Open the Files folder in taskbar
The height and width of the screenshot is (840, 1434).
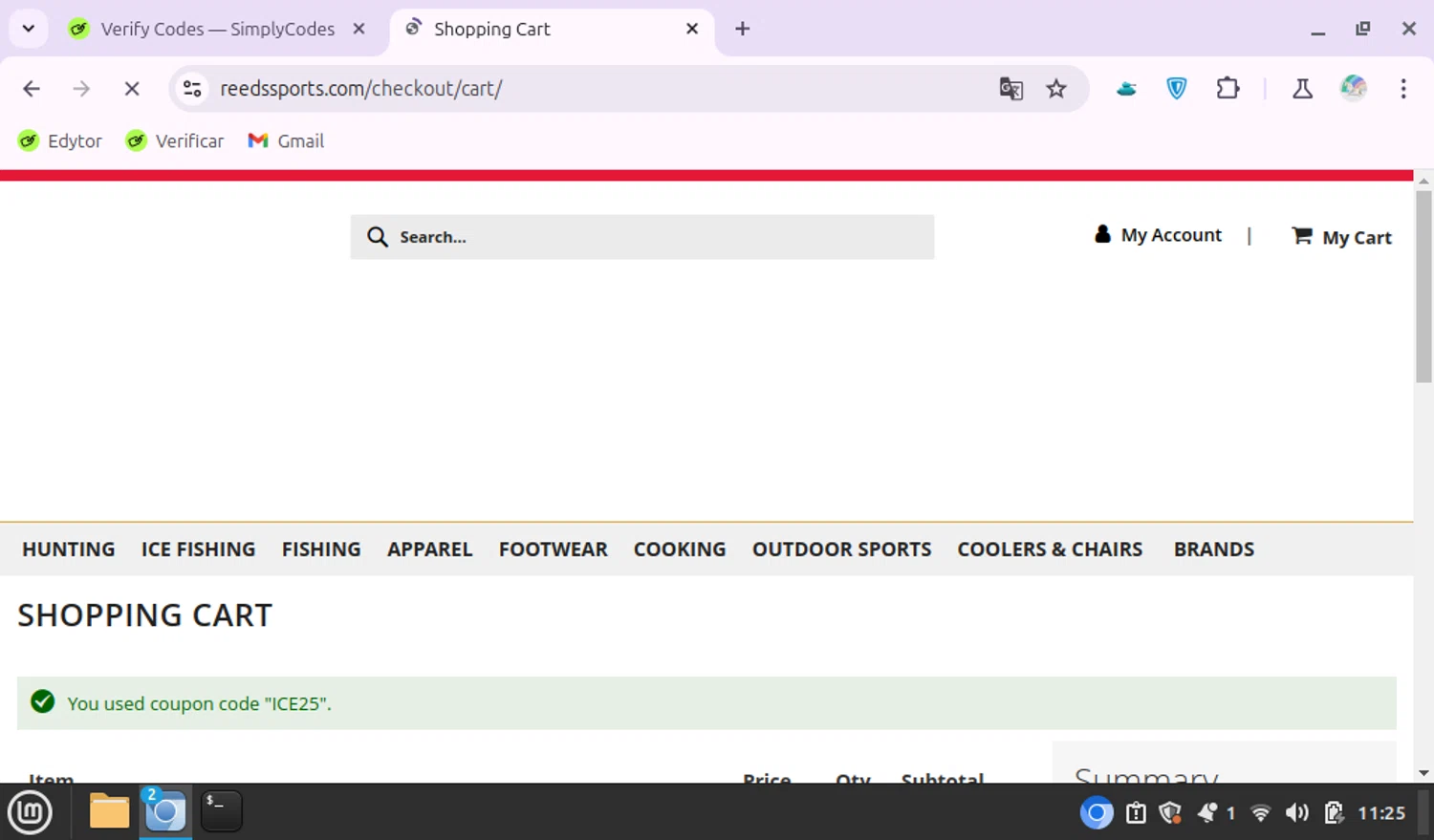(109, 812)
